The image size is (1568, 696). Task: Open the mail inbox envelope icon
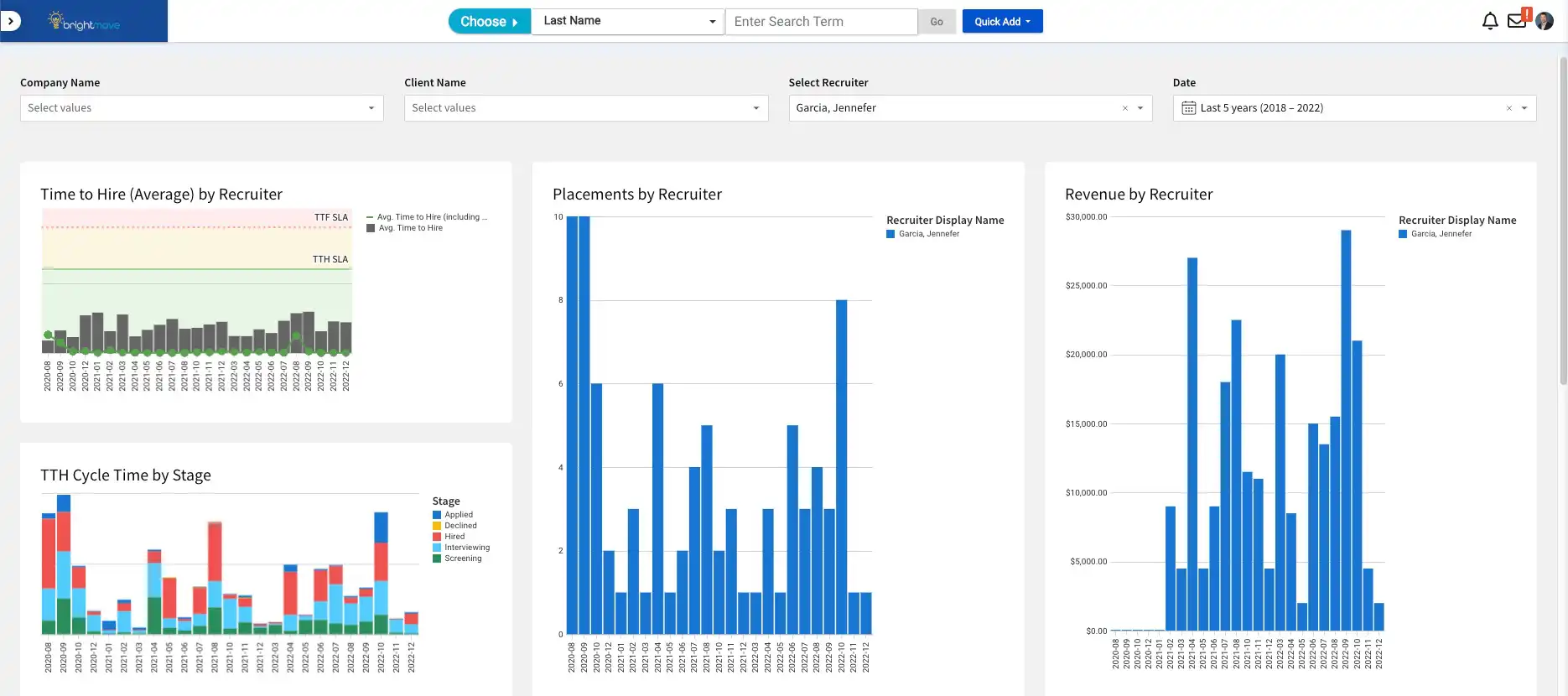tap(1516, 21)
